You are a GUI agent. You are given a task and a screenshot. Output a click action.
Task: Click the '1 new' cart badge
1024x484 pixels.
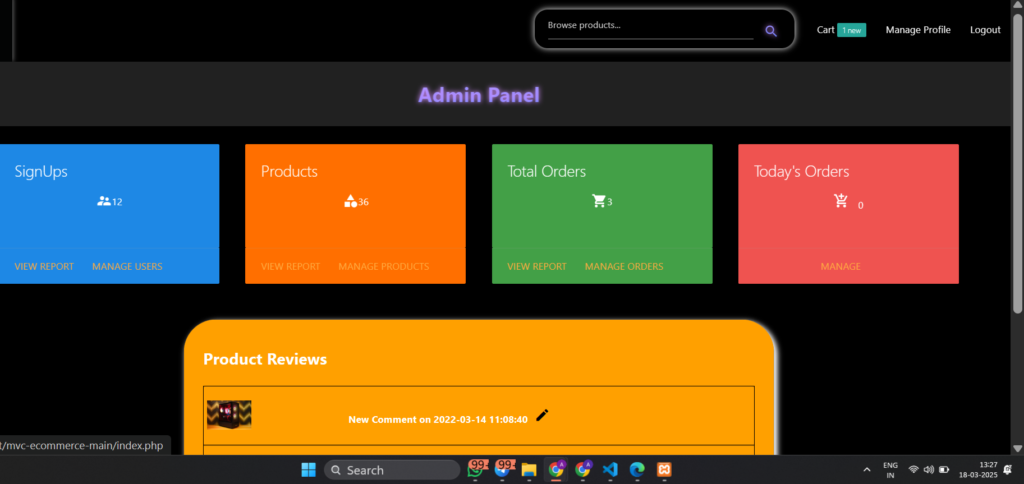[x=852, y=30]
